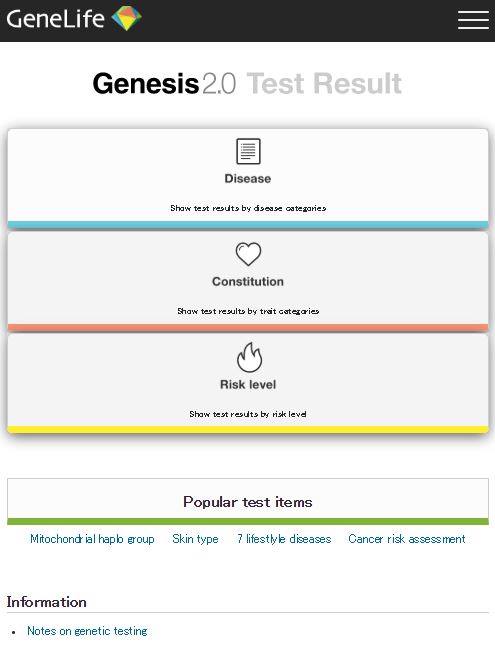
Task: Click the Constitution heart icon
Action: point(248,254)
